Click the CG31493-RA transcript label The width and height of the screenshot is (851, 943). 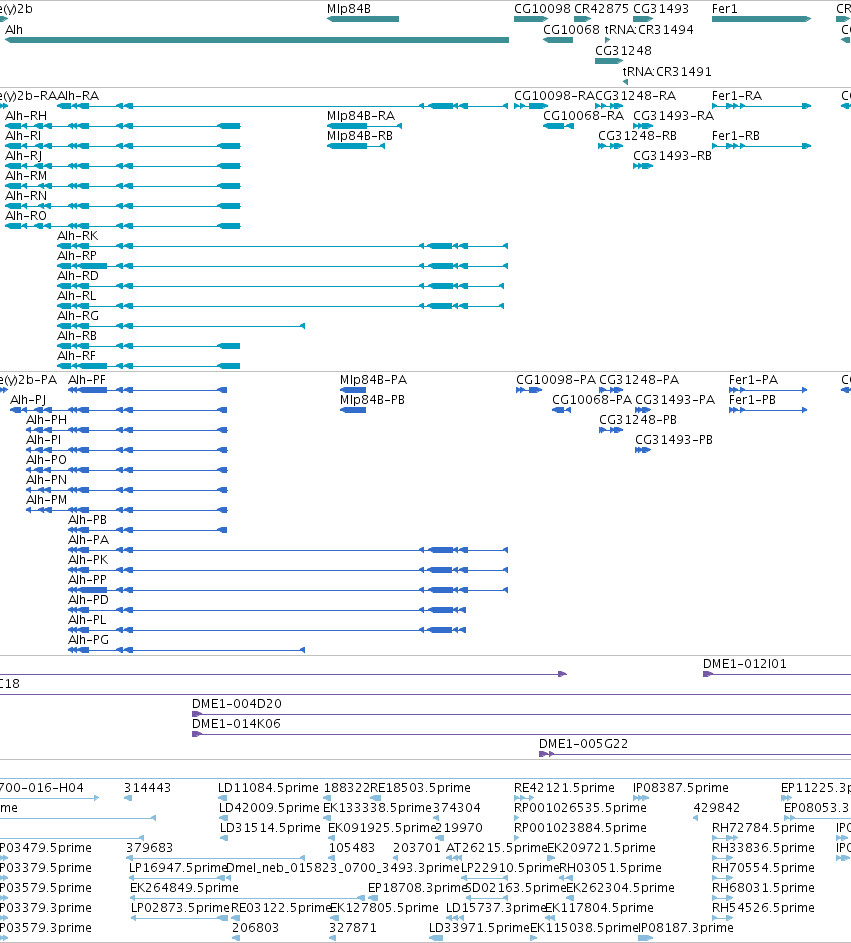(674, 115)
